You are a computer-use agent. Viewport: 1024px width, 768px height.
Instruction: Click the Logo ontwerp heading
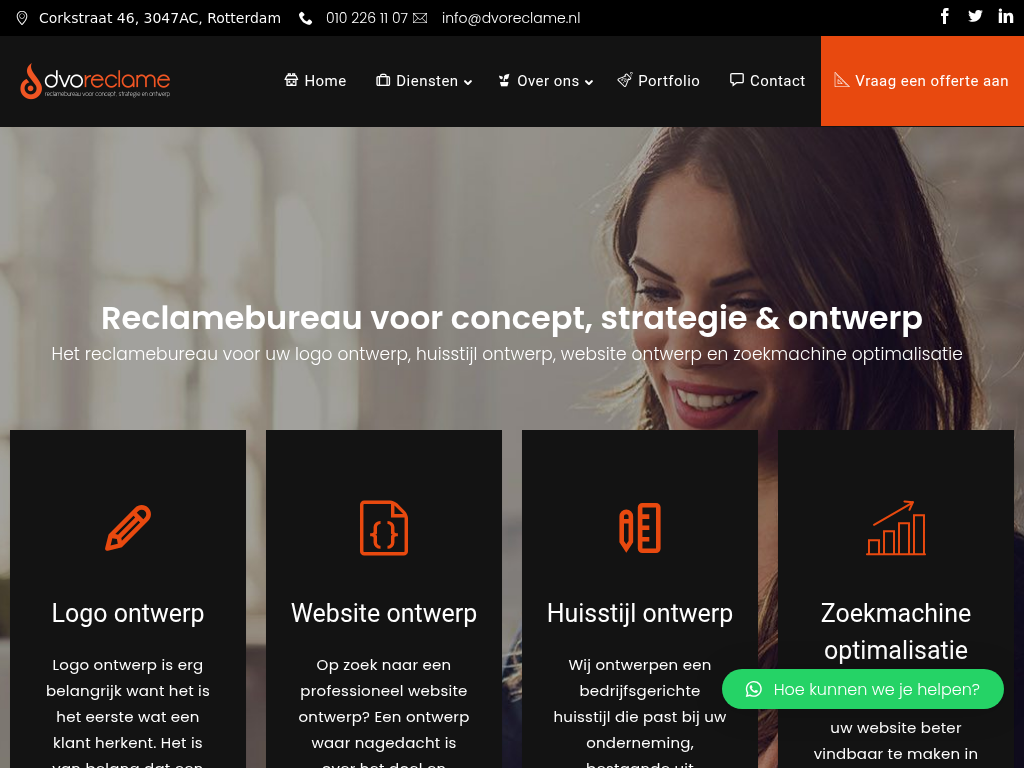coord(128,613)
